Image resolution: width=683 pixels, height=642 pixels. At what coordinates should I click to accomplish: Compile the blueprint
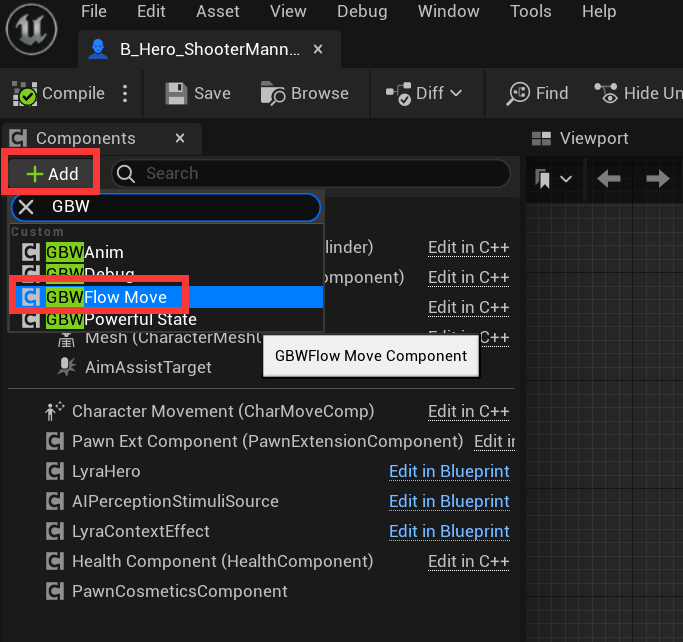point(59,93)
